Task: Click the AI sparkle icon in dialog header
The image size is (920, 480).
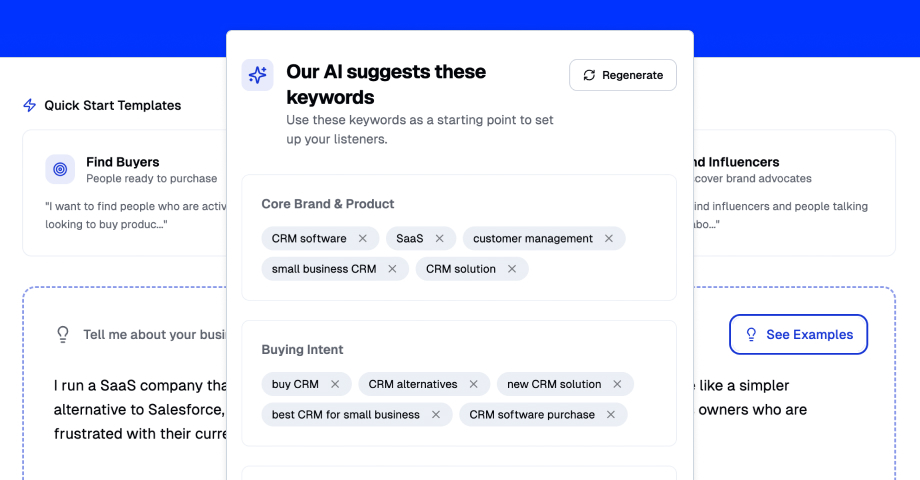Action: click(257, 75)
